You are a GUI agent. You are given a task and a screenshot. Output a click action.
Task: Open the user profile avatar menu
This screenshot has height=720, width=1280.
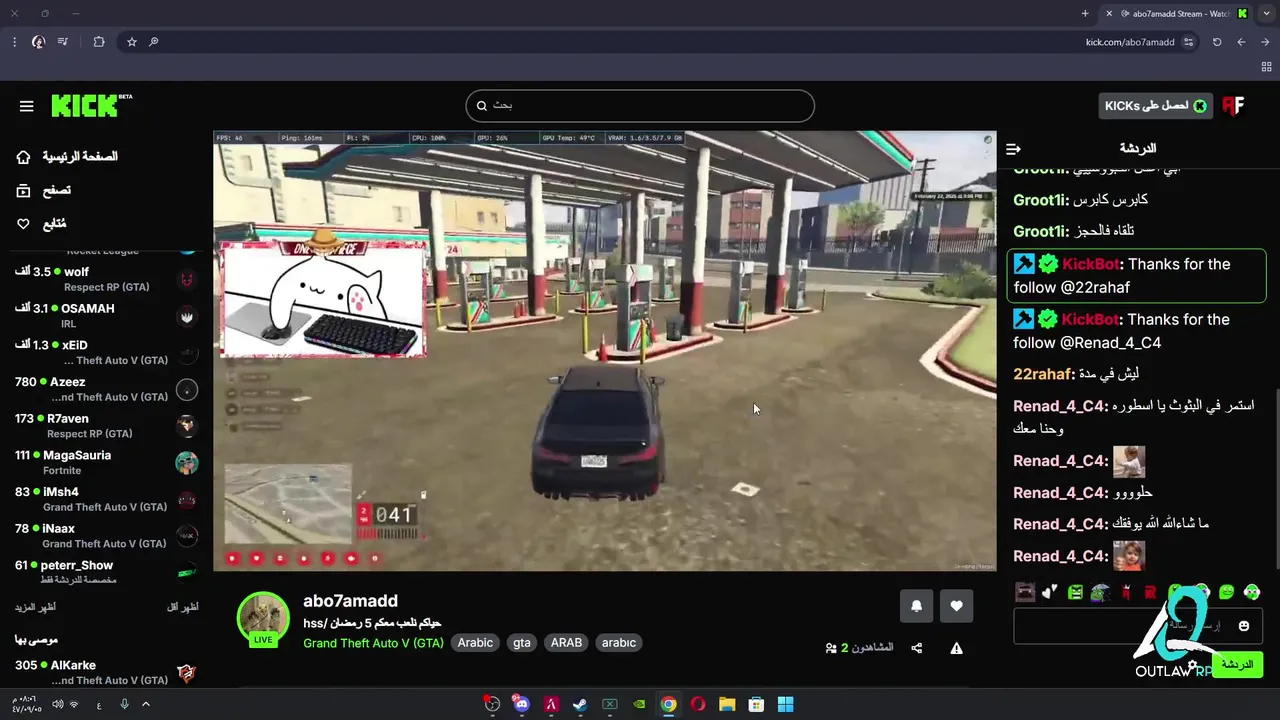1233,106
